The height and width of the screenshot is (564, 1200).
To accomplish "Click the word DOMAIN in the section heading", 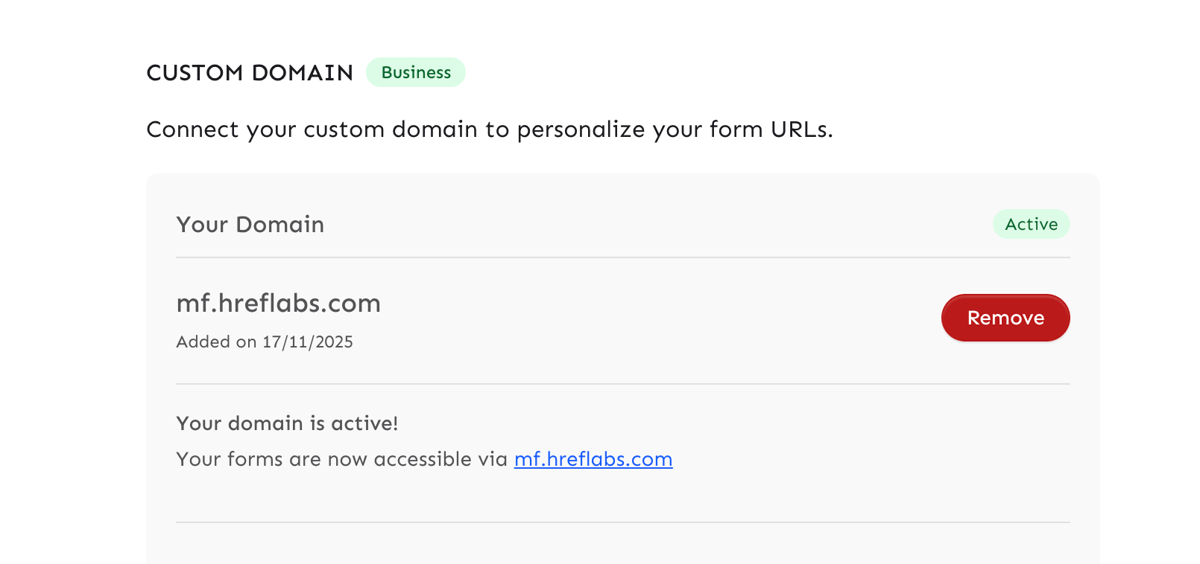I will [x=302, y=73].
